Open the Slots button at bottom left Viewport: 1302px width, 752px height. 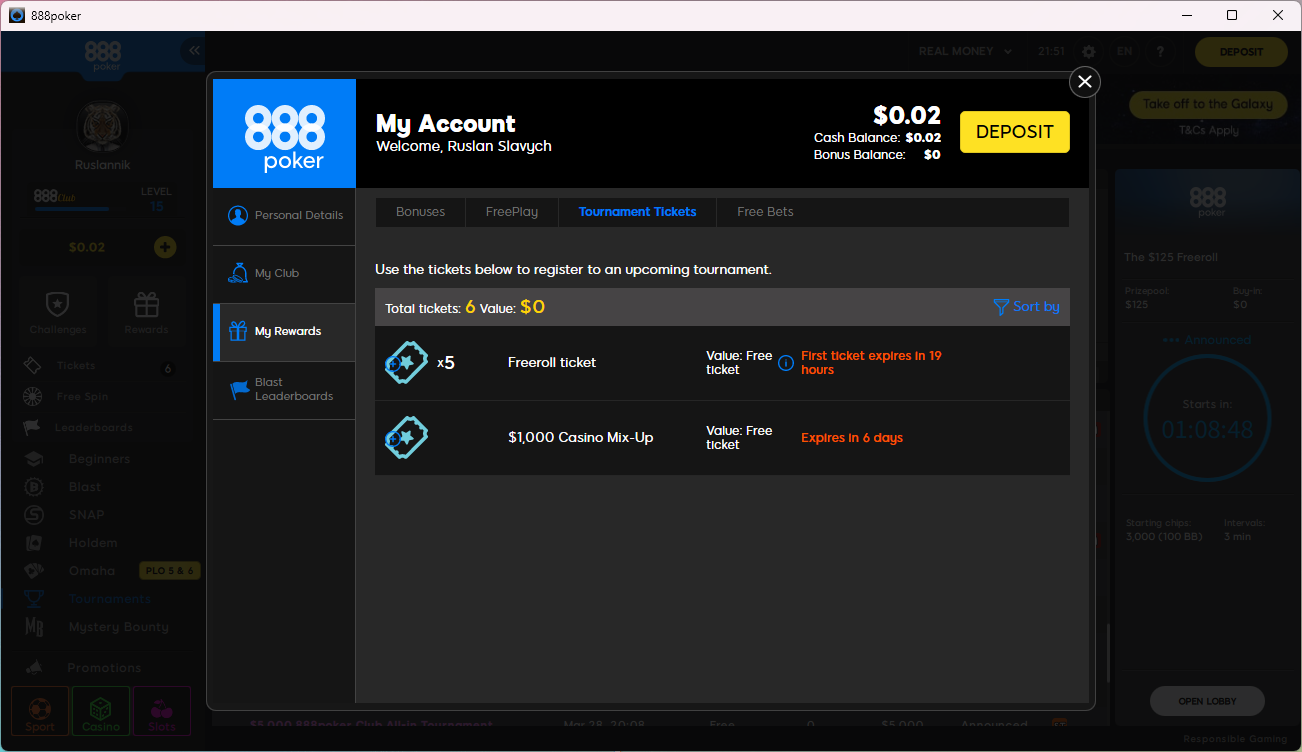162,711
